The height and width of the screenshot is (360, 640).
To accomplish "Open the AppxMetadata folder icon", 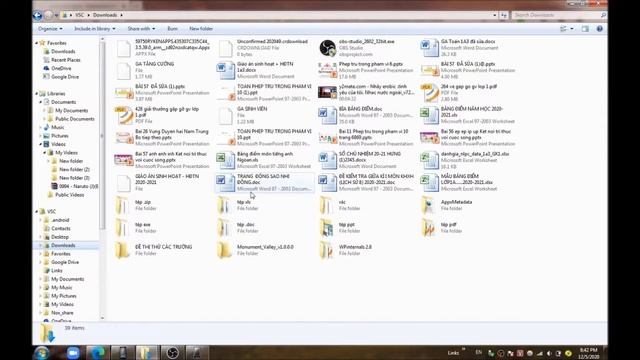I will (x=429, y=205).
